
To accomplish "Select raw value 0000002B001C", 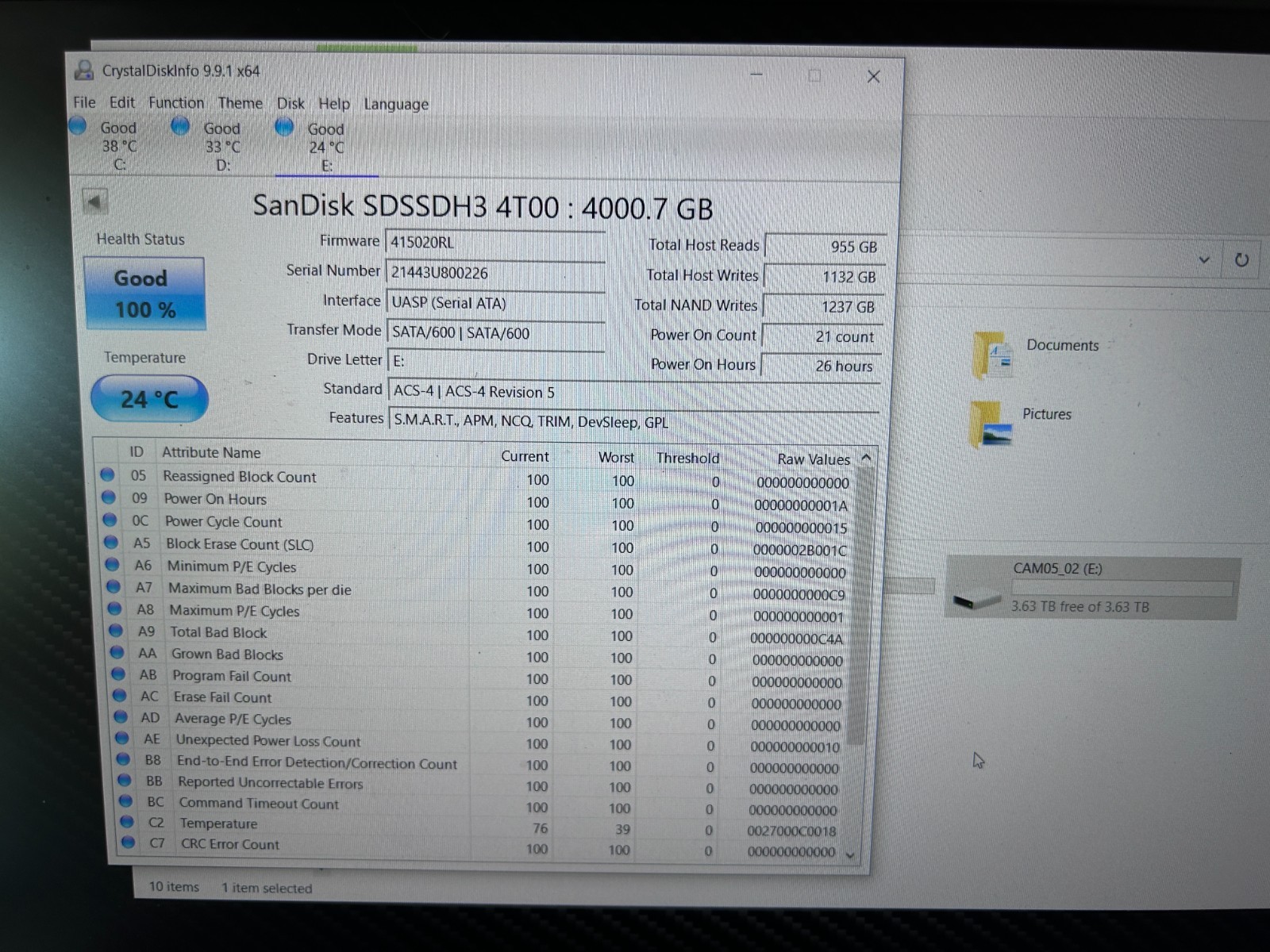I will (x=800, y=550).
